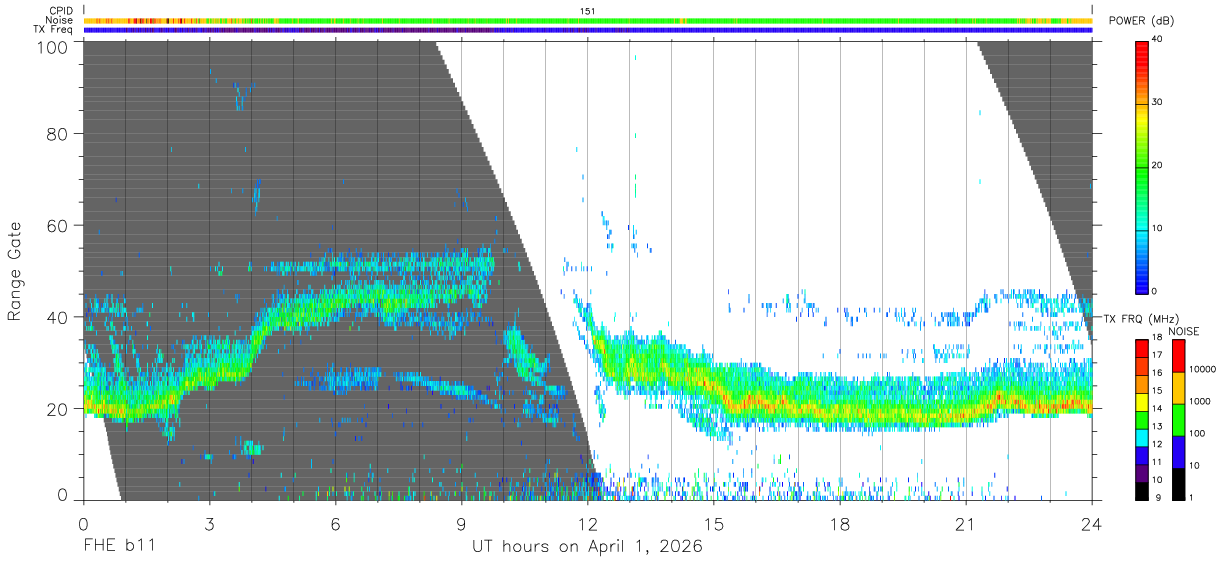Click the 15 tick on the UT hours axis

(714, 524)
